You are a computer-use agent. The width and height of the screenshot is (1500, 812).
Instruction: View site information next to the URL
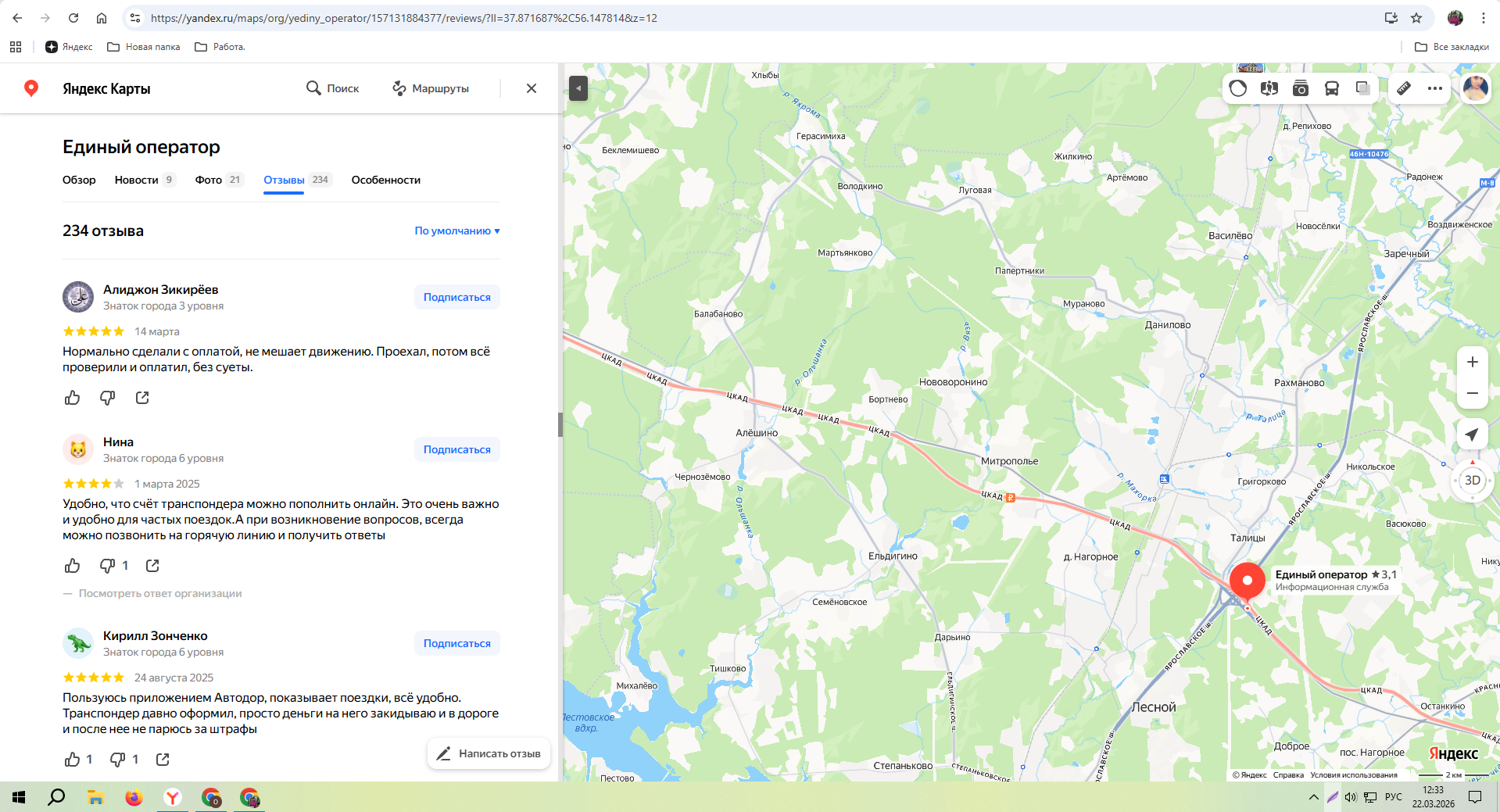pyautogui.click(x=135, y=18)
